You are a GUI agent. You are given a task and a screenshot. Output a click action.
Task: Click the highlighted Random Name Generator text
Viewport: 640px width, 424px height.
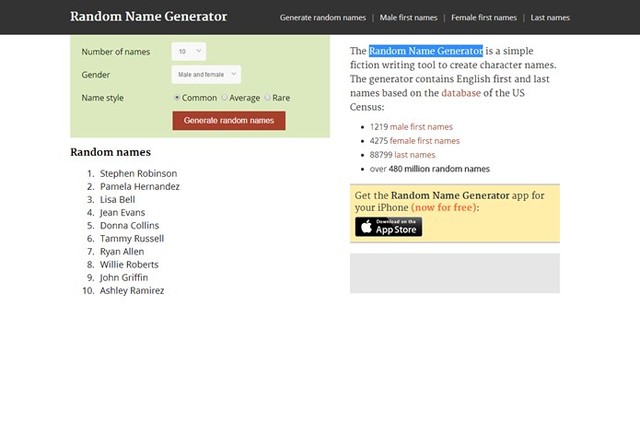[426, 51]
